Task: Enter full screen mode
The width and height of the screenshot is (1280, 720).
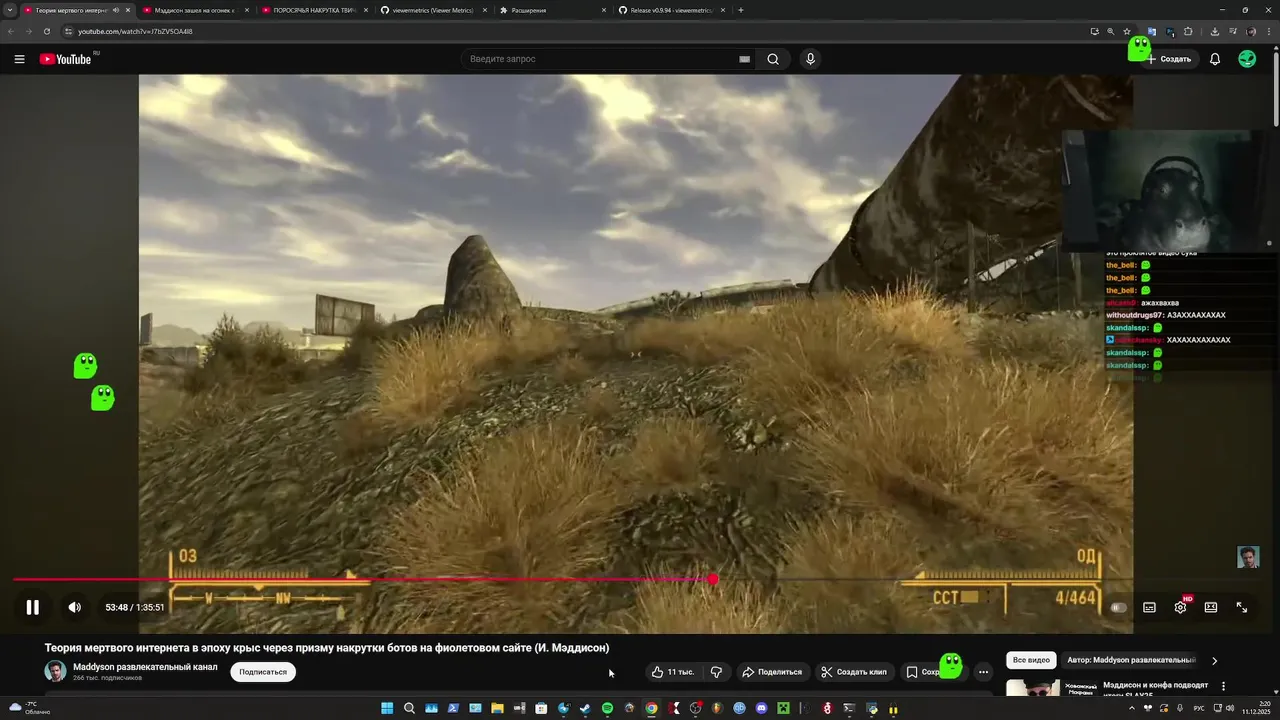Action: [x=1242, y=607]
